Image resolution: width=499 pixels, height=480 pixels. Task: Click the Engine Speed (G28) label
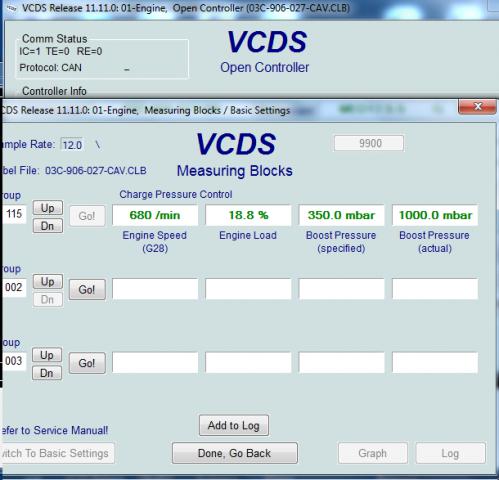155,242
